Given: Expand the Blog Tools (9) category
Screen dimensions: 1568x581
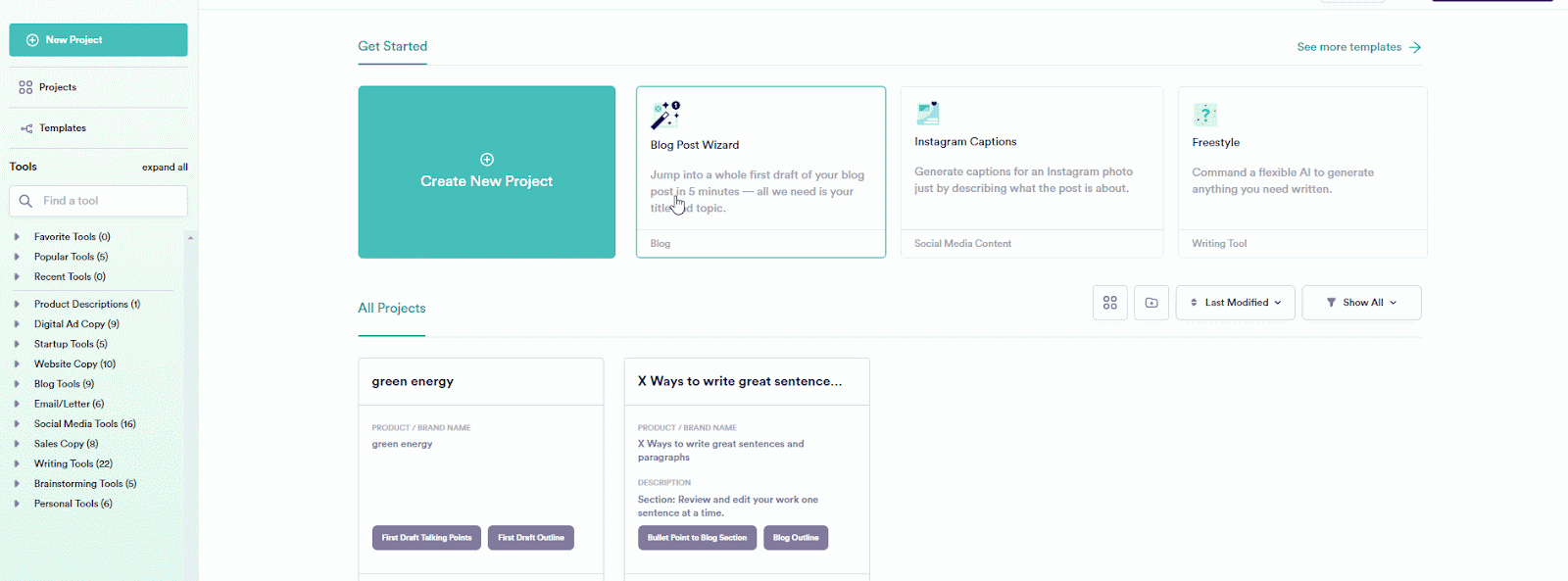Looking at the screenshot, I should click(x=17, y=384).
